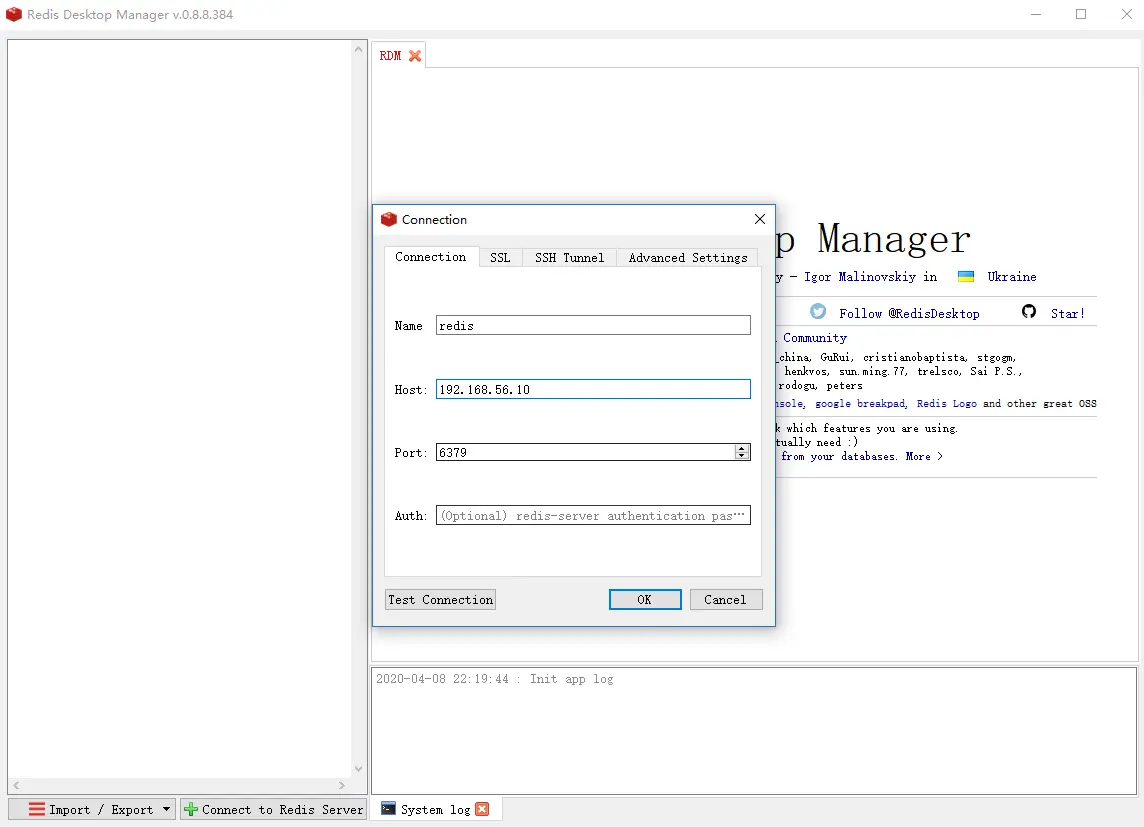This screenshot has height=827, width=1144.
Task: Click right arrow of horizontal scrollbar
Action: 341,785
